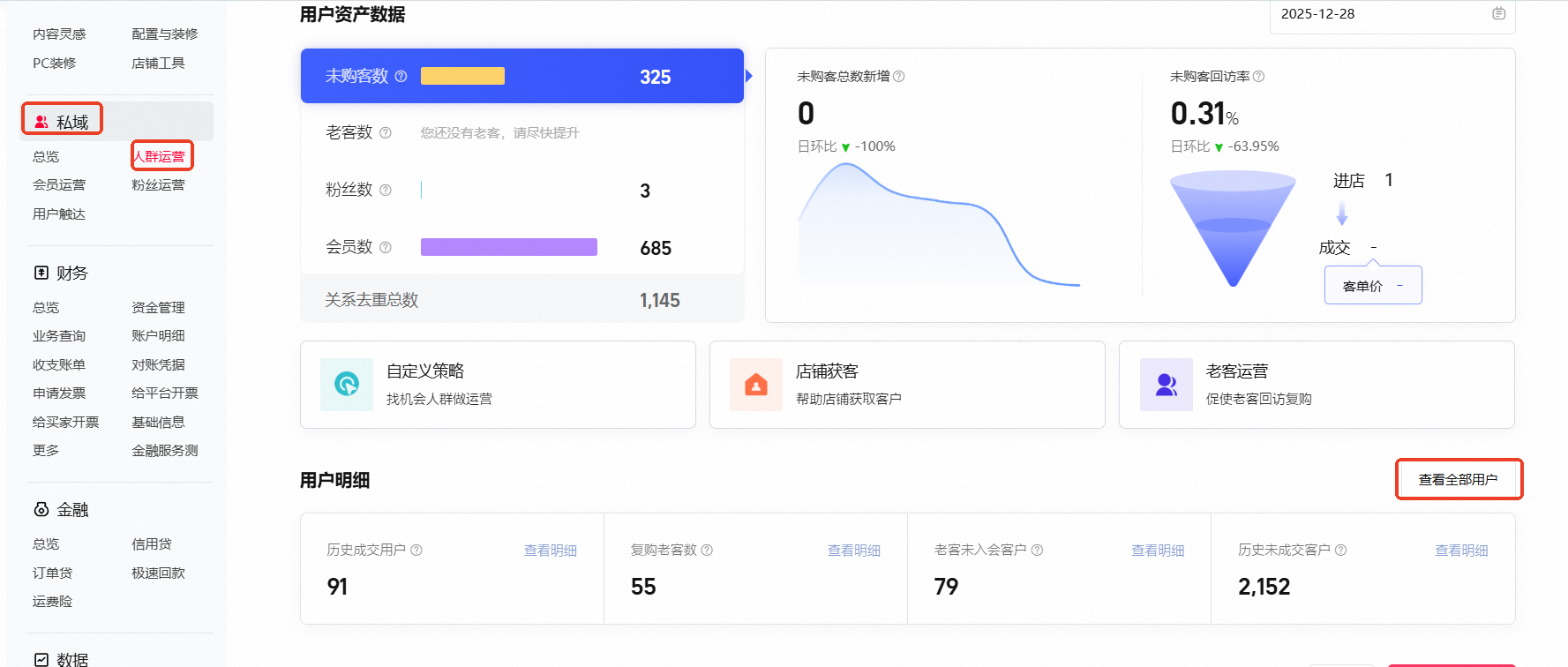The width and height of the screenshot is (1568, 667).
Task: Open 查看明细 for 历史成交用户
Action: (551, 551)
